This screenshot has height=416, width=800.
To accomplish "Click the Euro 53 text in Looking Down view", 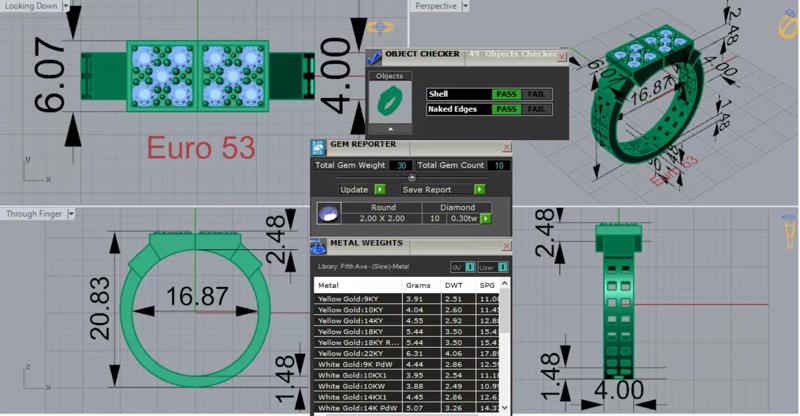I will coord(201,148).
